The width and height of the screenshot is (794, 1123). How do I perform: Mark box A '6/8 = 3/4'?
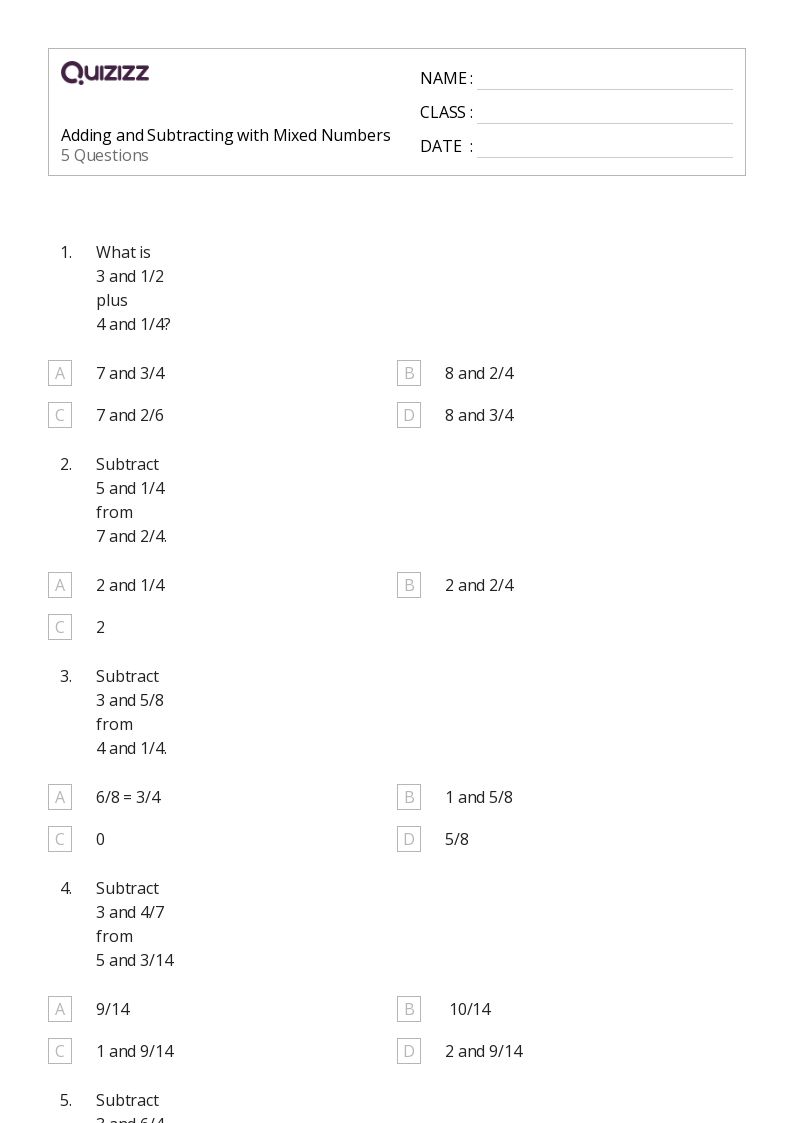pos(60,797)
